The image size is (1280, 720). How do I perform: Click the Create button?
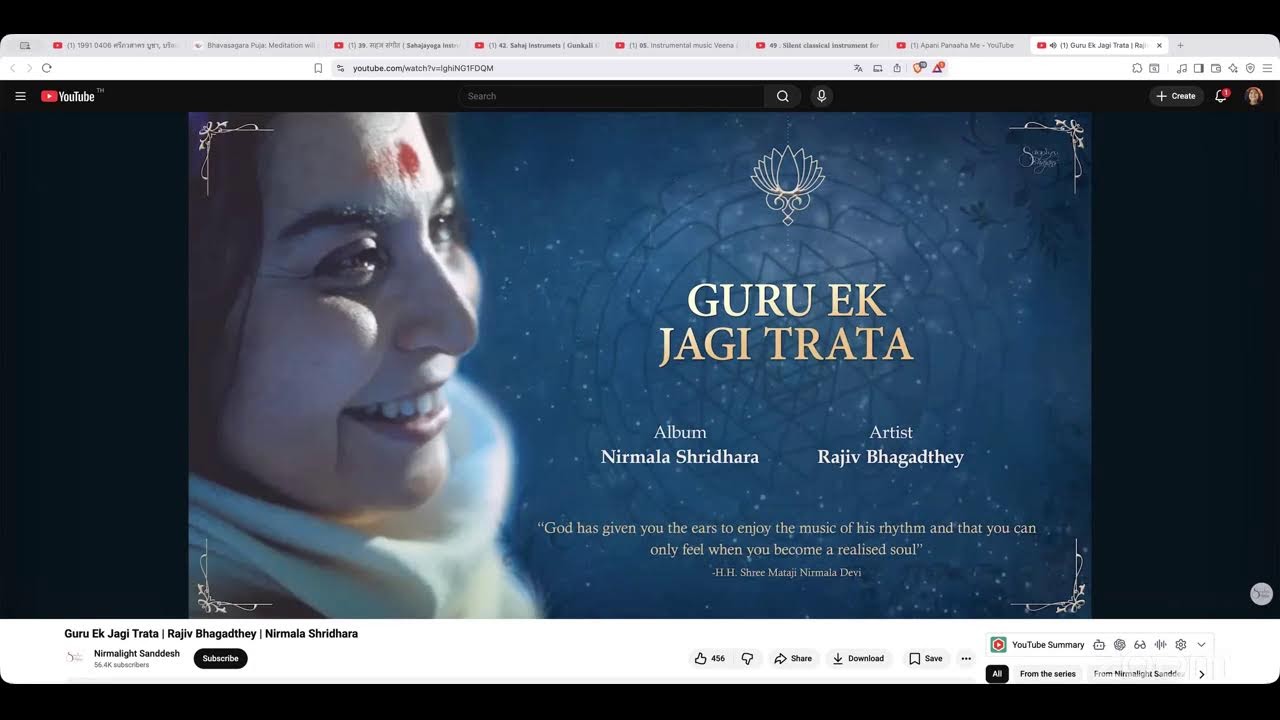(x=1176, y=96)
